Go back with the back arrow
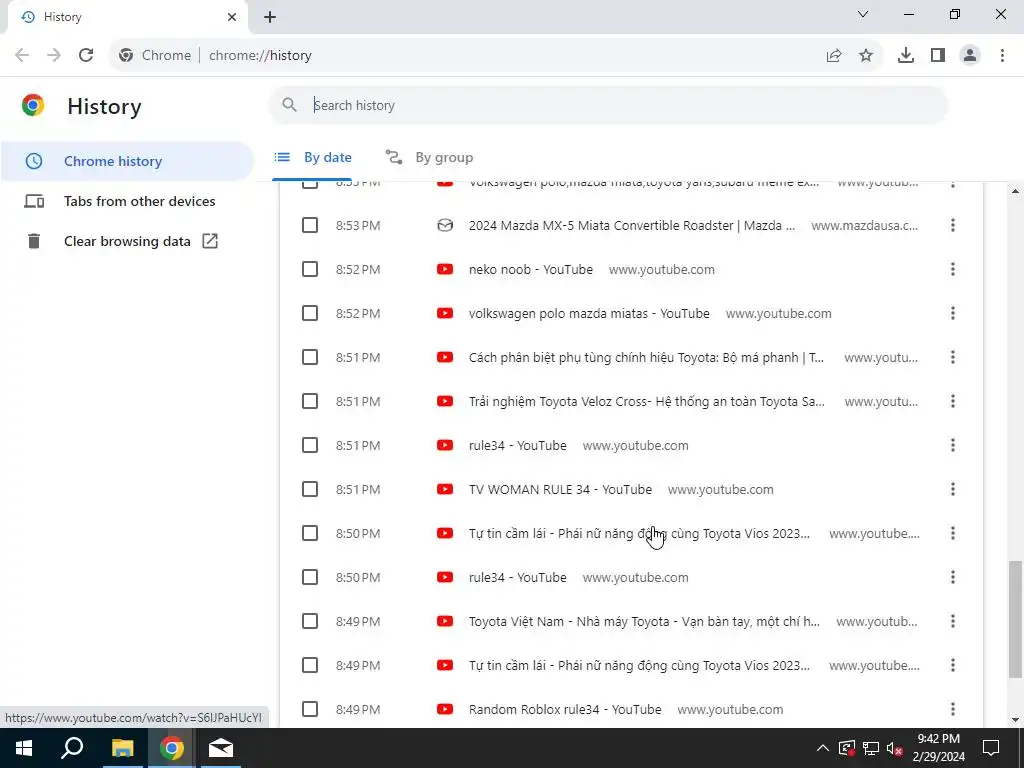 click(22, 56)
